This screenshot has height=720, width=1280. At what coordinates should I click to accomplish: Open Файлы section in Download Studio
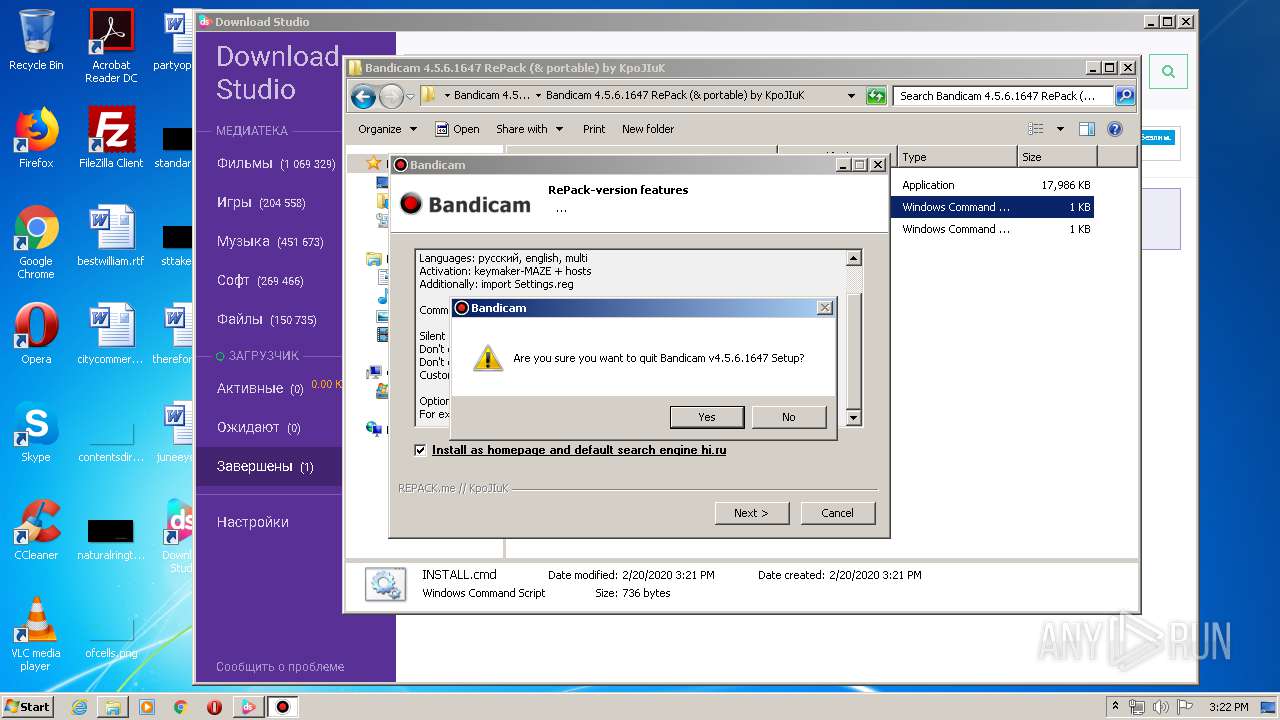tap(266, 320)
